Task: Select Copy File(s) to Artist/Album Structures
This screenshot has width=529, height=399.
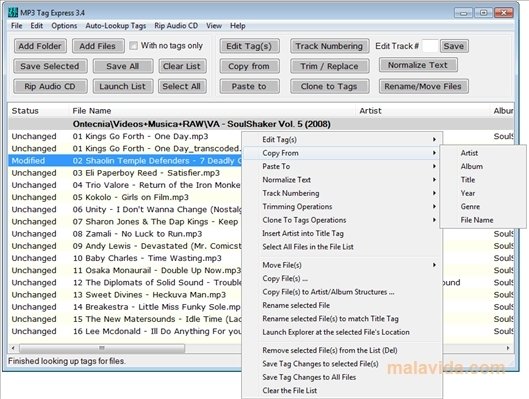Action: click(342, 292)
